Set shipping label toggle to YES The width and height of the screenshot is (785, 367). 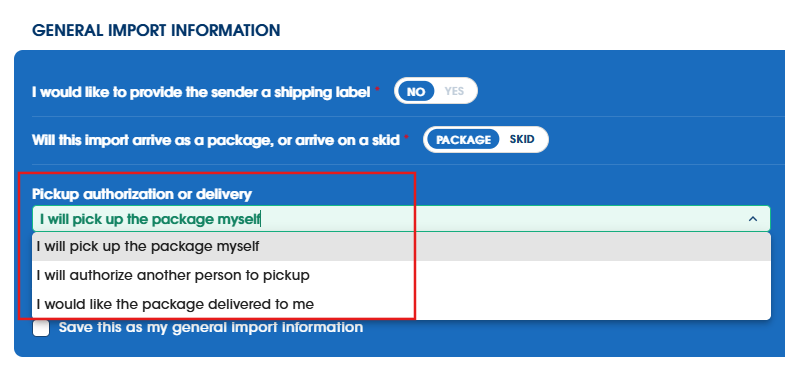coord(454,91)
